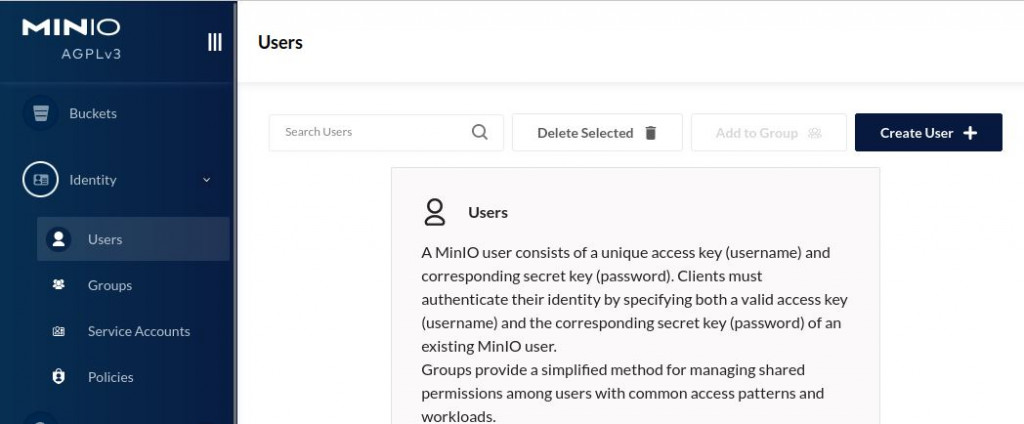Collapse the Identity menu chevron
1024x424 pixels.
(207, 180)
